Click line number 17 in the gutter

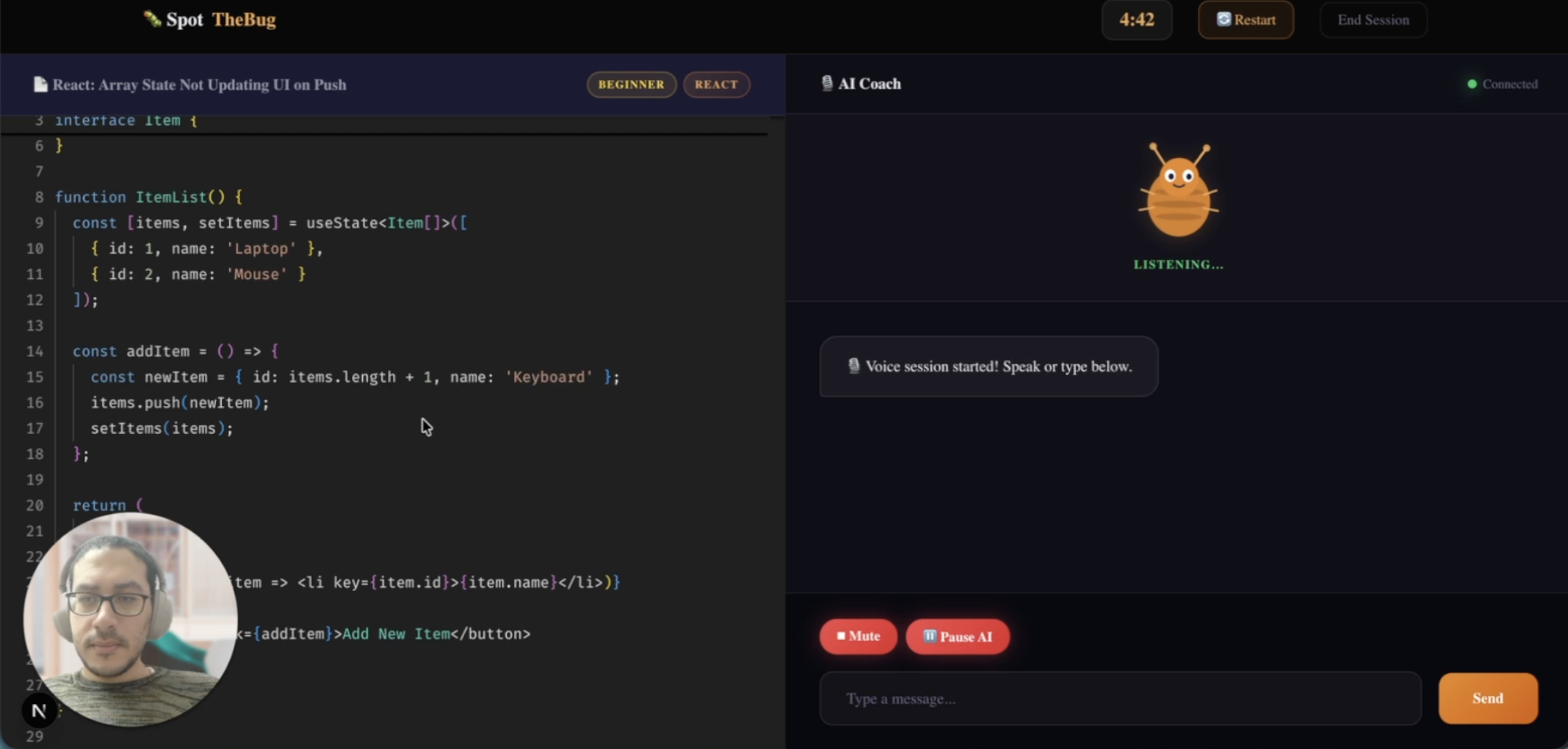[x=34, y=428]
